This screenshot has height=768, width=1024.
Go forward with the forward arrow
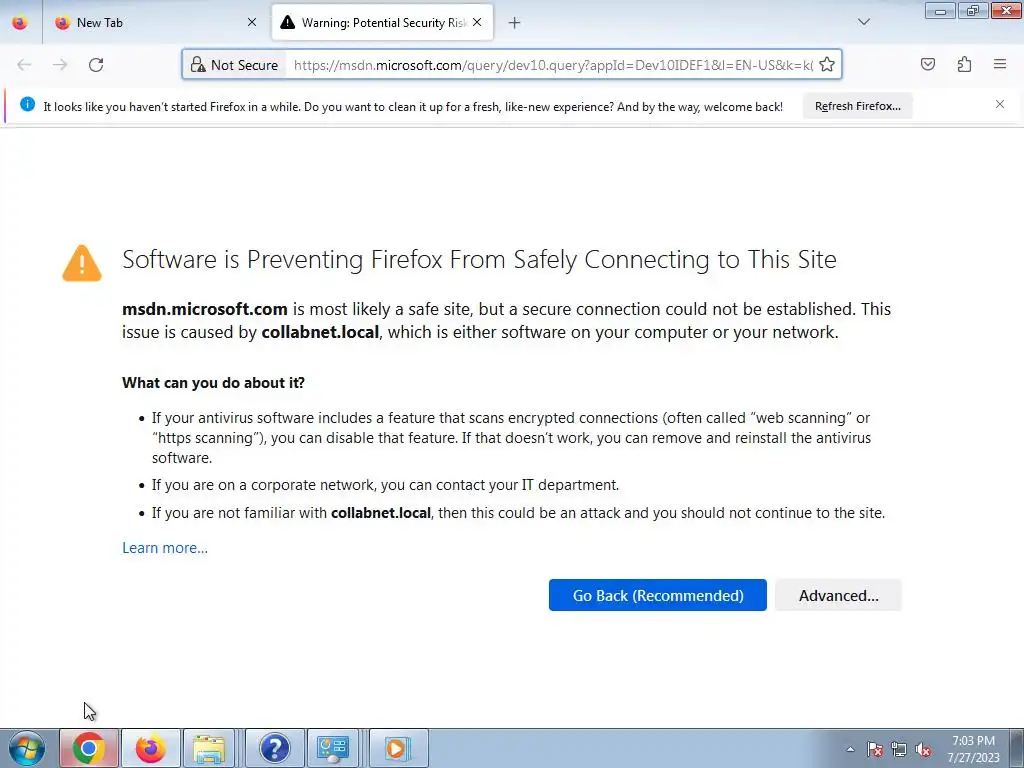pyautogui.click(x=60, y=65)
